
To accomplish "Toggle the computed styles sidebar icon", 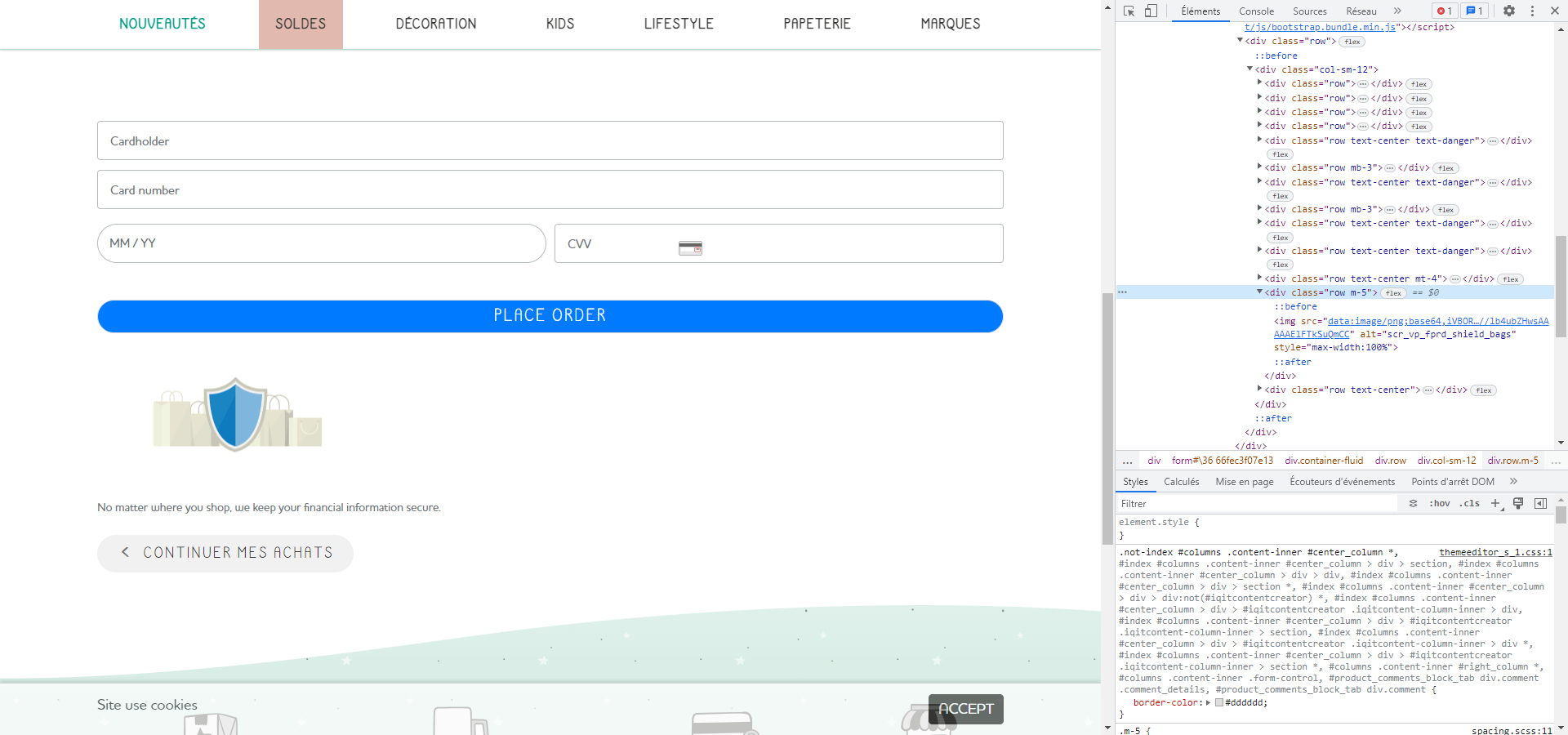I will coord(1540,503).
